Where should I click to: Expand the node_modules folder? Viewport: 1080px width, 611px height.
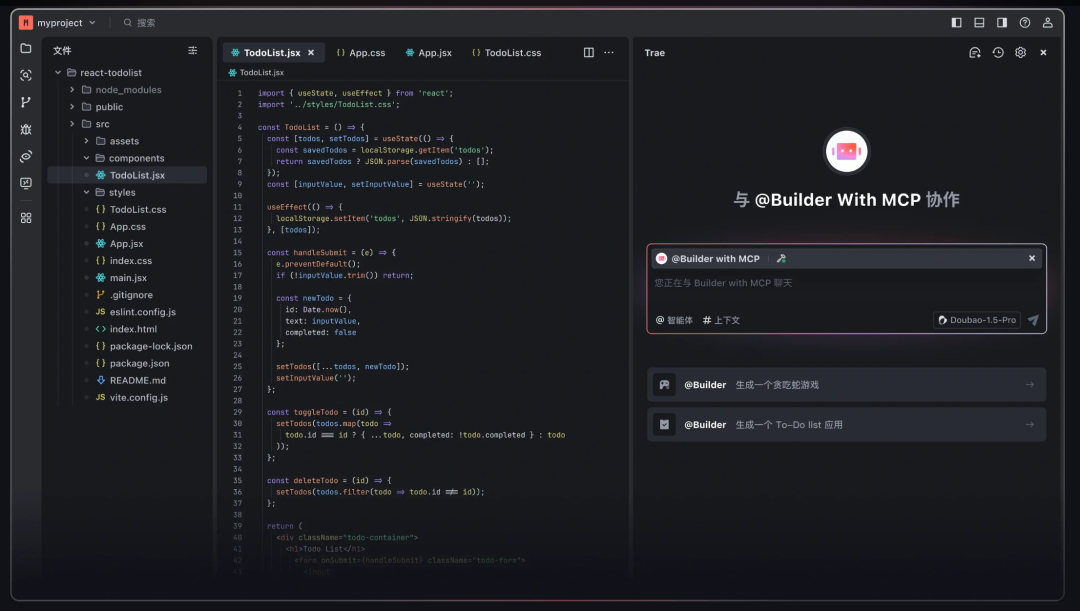(x=72, y=90)
